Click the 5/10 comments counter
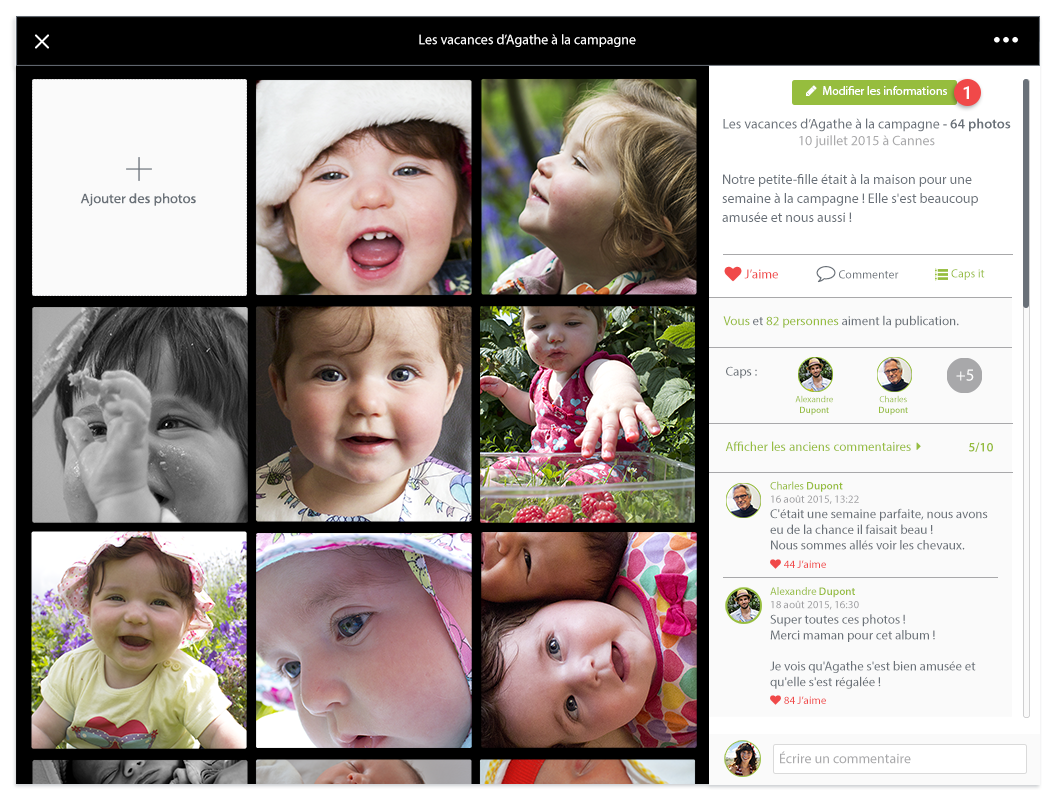The height and width of the screenshot is (804, 1056). click(x=981, y=447)
